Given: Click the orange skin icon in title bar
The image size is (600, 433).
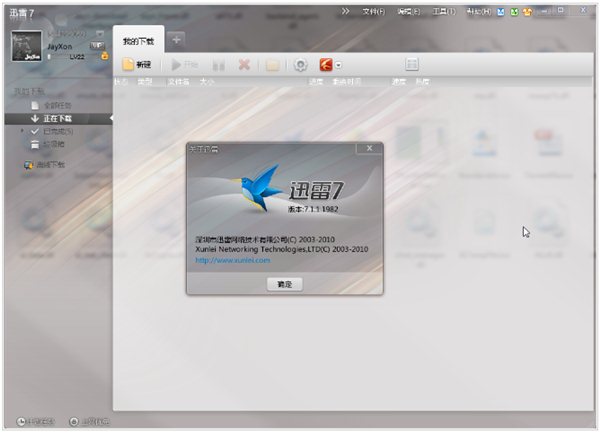Looking at the screenshot, I should 527,12.
